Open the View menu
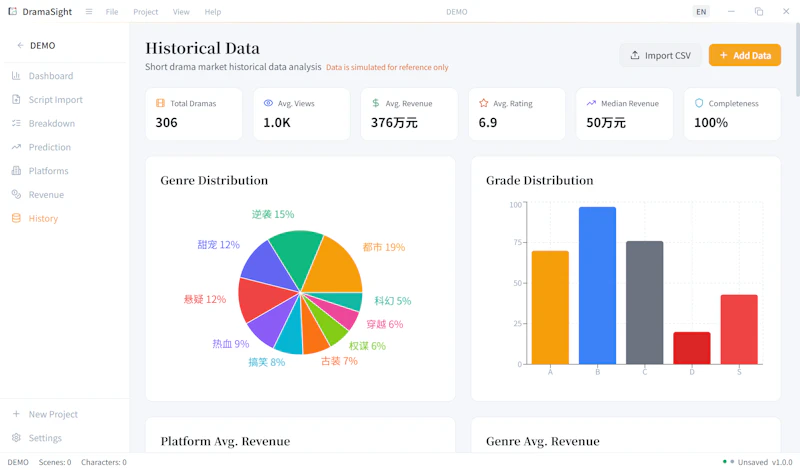 click(181, 12)
